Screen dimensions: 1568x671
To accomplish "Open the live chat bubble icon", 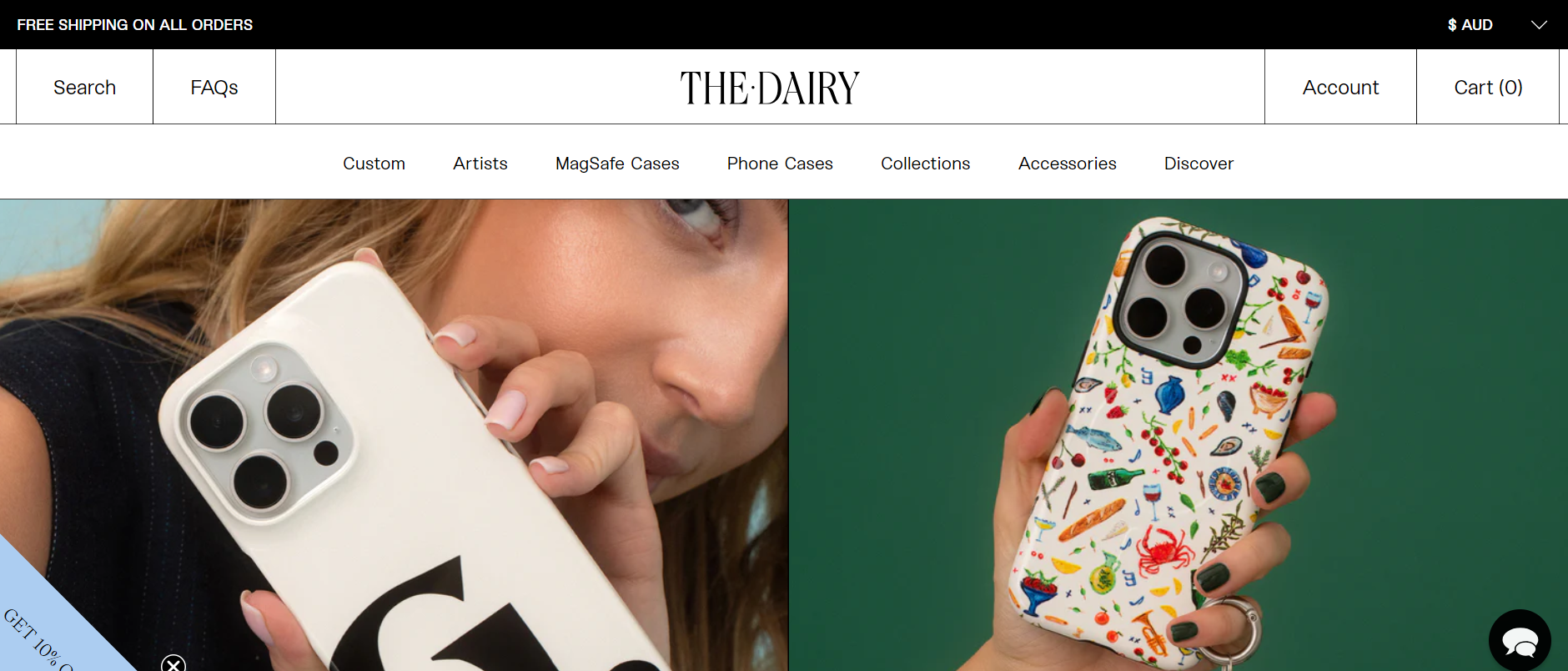I will click(x=1520, y=640).
